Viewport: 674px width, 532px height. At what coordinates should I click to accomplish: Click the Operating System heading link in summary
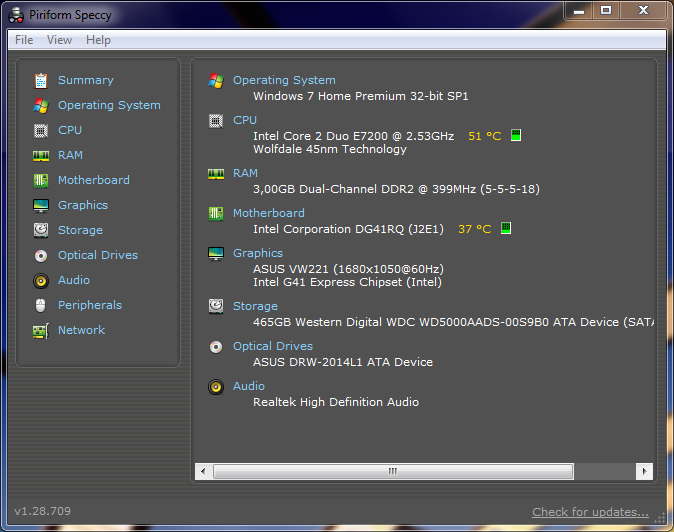284,80
